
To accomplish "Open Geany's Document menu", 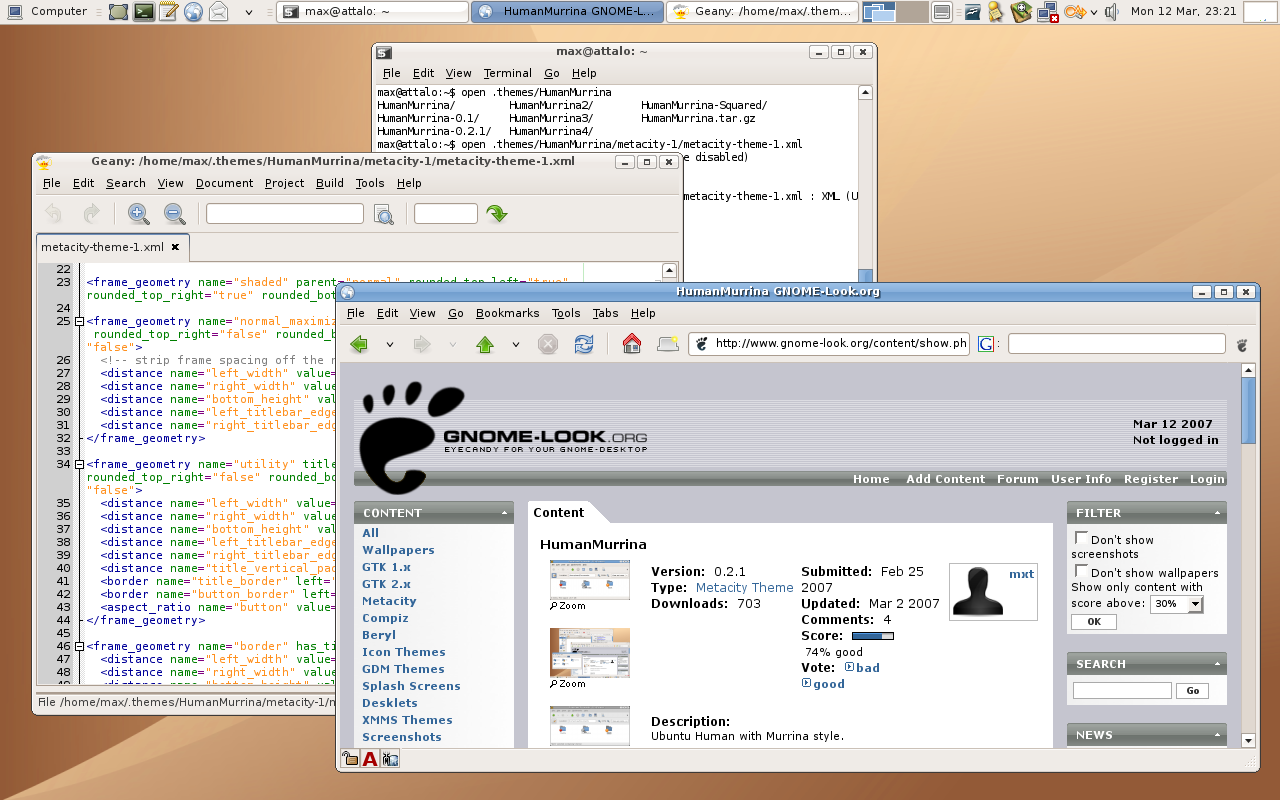I will click(224, 183).
